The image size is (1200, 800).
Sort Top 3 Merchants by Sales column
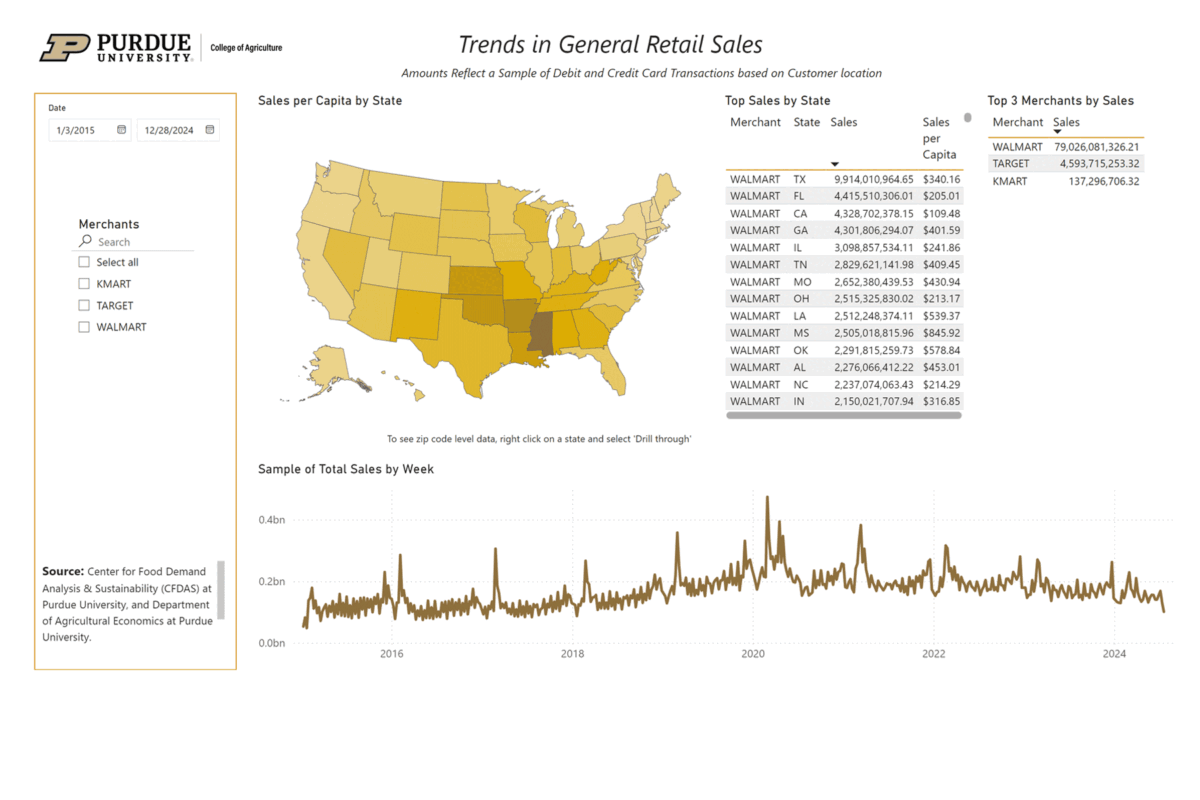coord(1066,122)
